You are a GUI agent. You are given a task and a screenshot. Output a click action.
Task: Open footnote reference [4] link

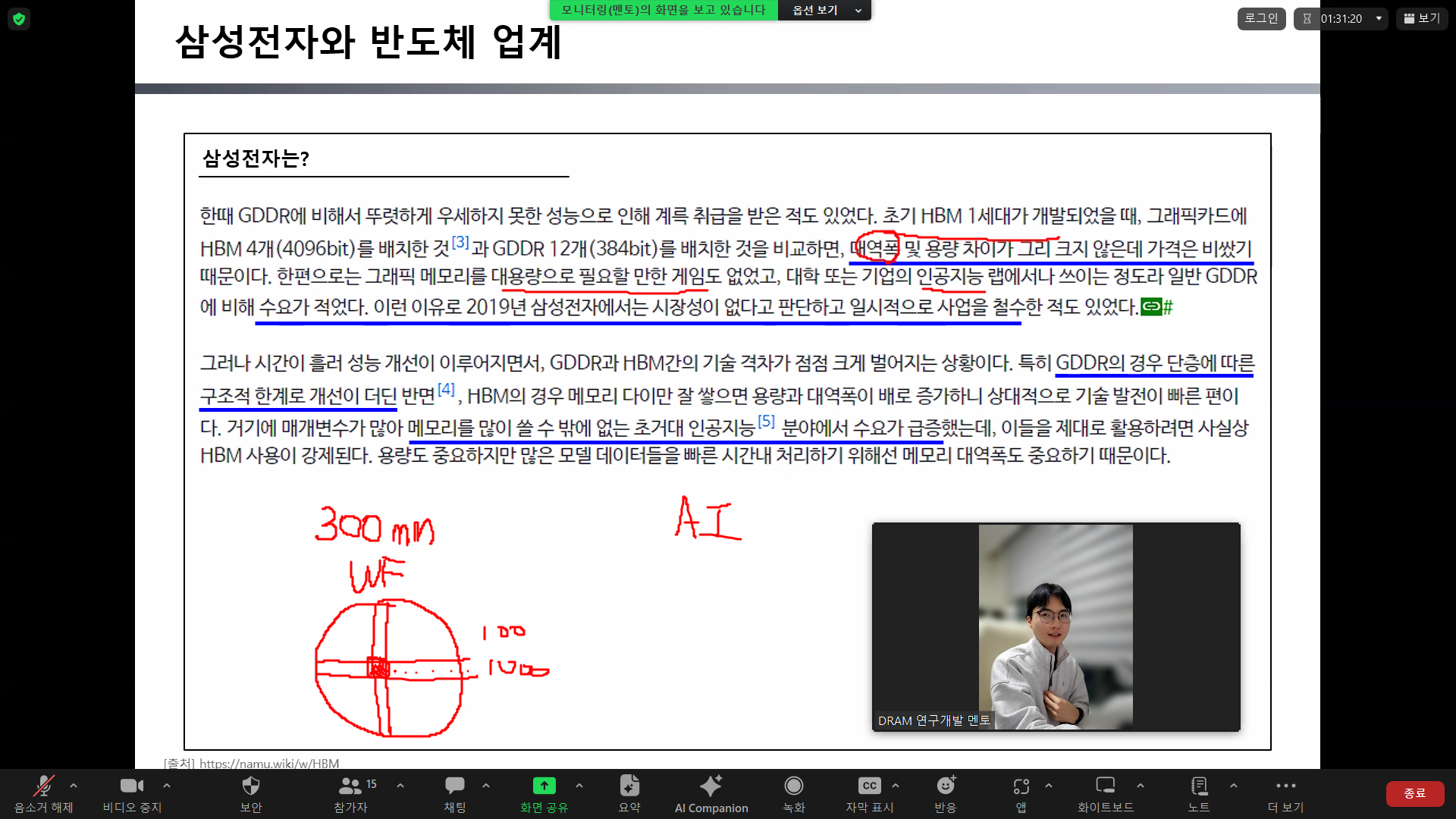click(446, 390)
